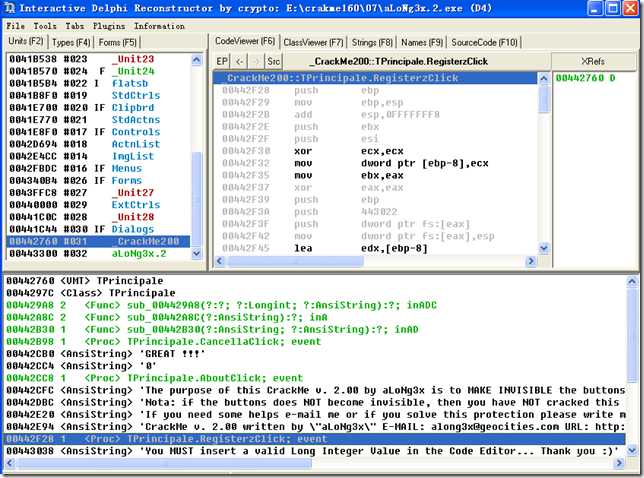Open the Plugins menu
Screen dimensions: 644x478
pos(109,26)
